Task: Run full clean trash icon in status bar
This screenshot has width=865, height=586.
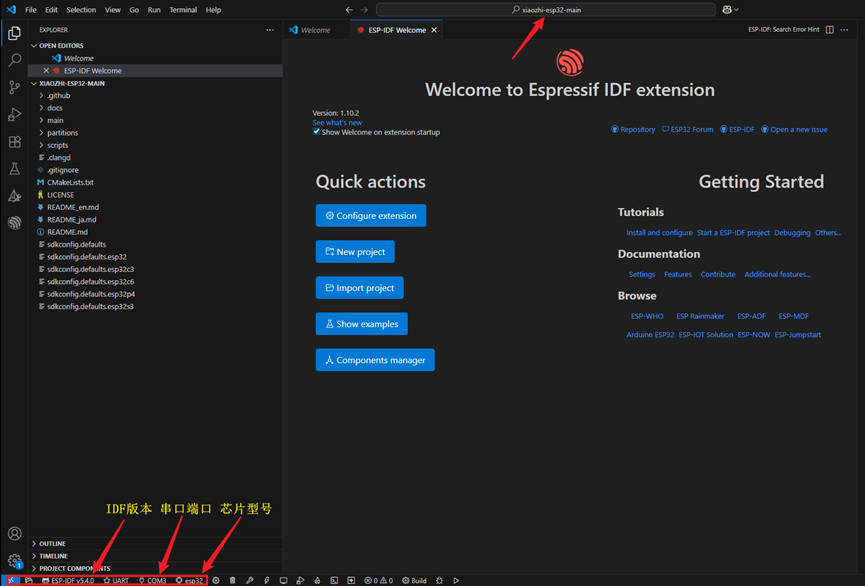Action: coord(233,580)
